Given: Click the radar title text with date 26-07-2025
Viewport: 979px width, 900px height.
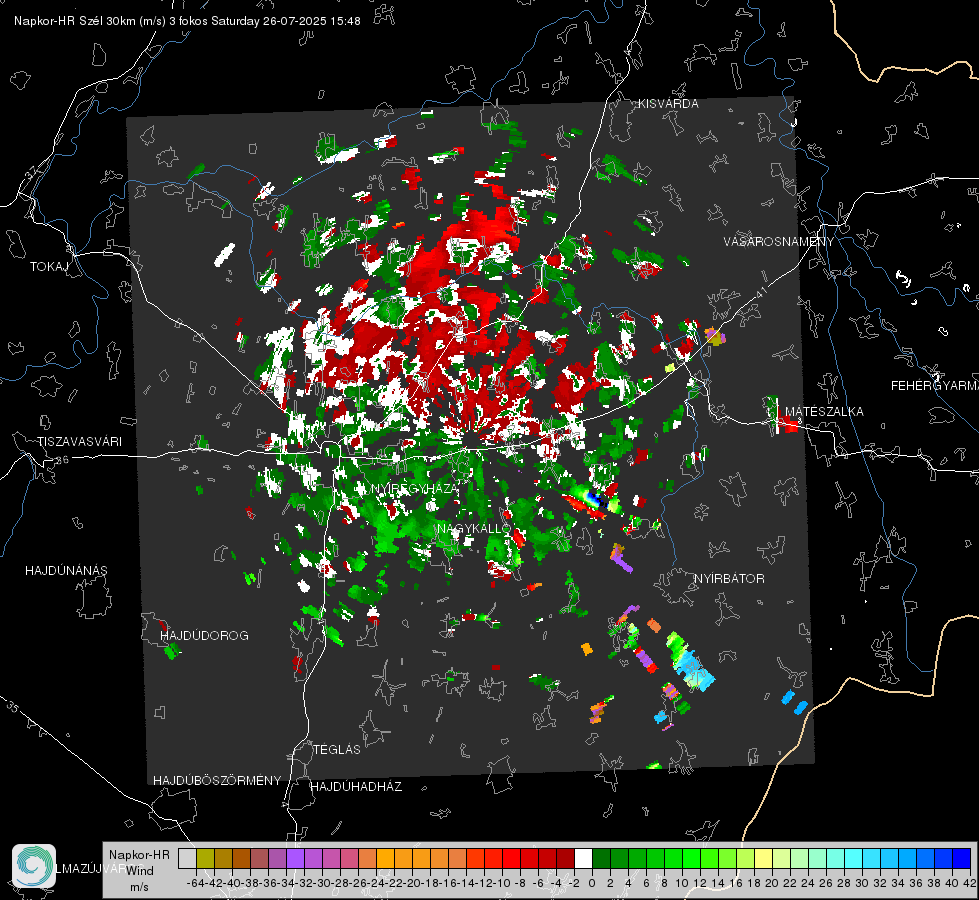Looking at the screenshot, I should click(187, 21).
